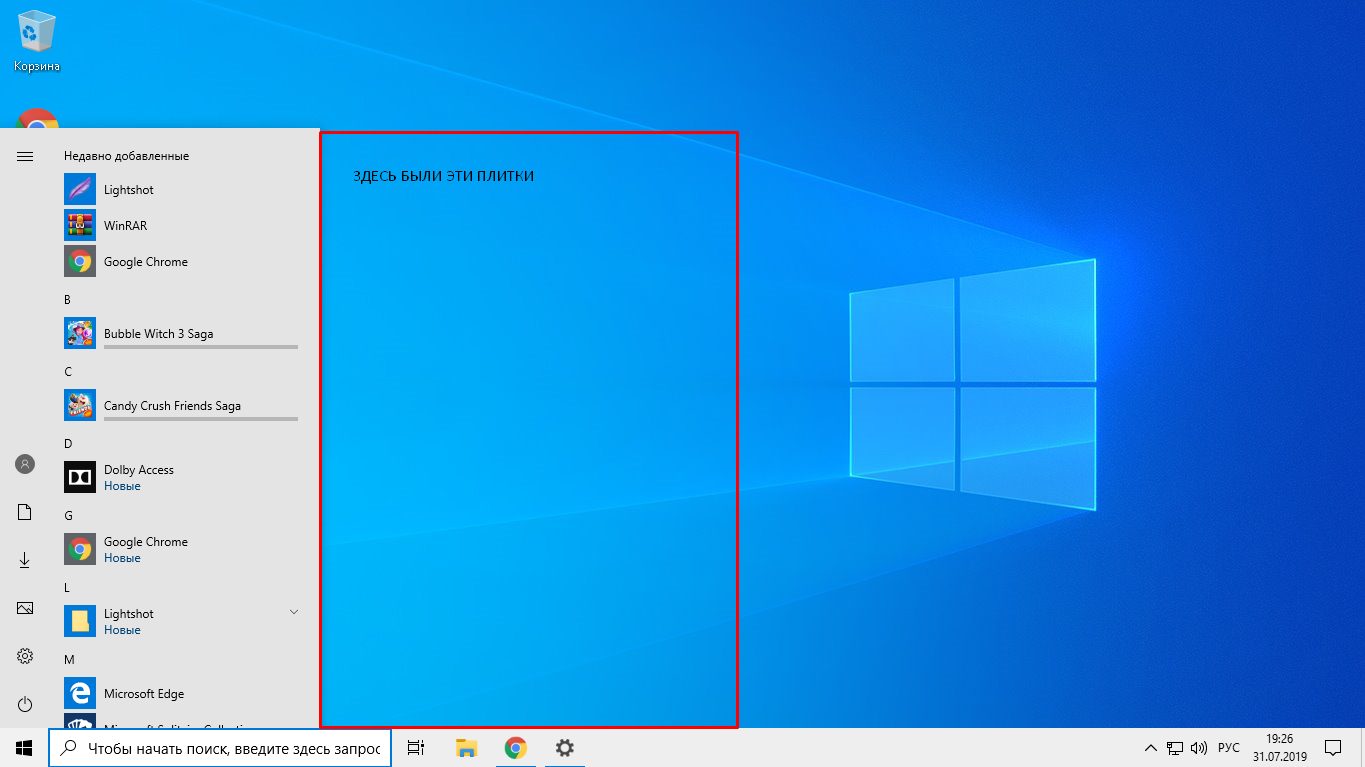Screen dimensions: 1365x767
Task: Click the letter G group header
Action: (68, 515)
